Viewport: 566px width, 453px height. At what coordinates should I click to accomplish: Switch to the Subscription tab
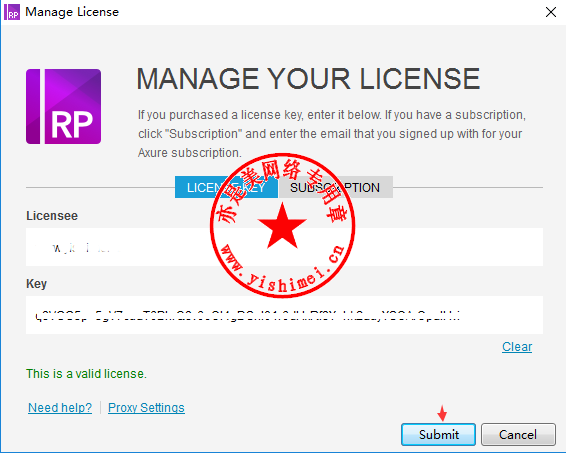tap(336, 187)
